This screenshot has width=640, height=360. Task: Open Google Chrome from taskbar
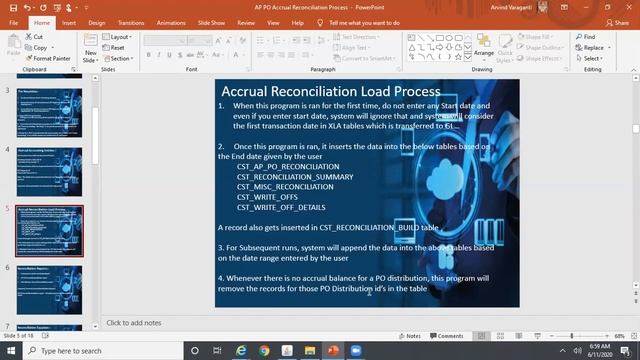[x=264, y=351]
